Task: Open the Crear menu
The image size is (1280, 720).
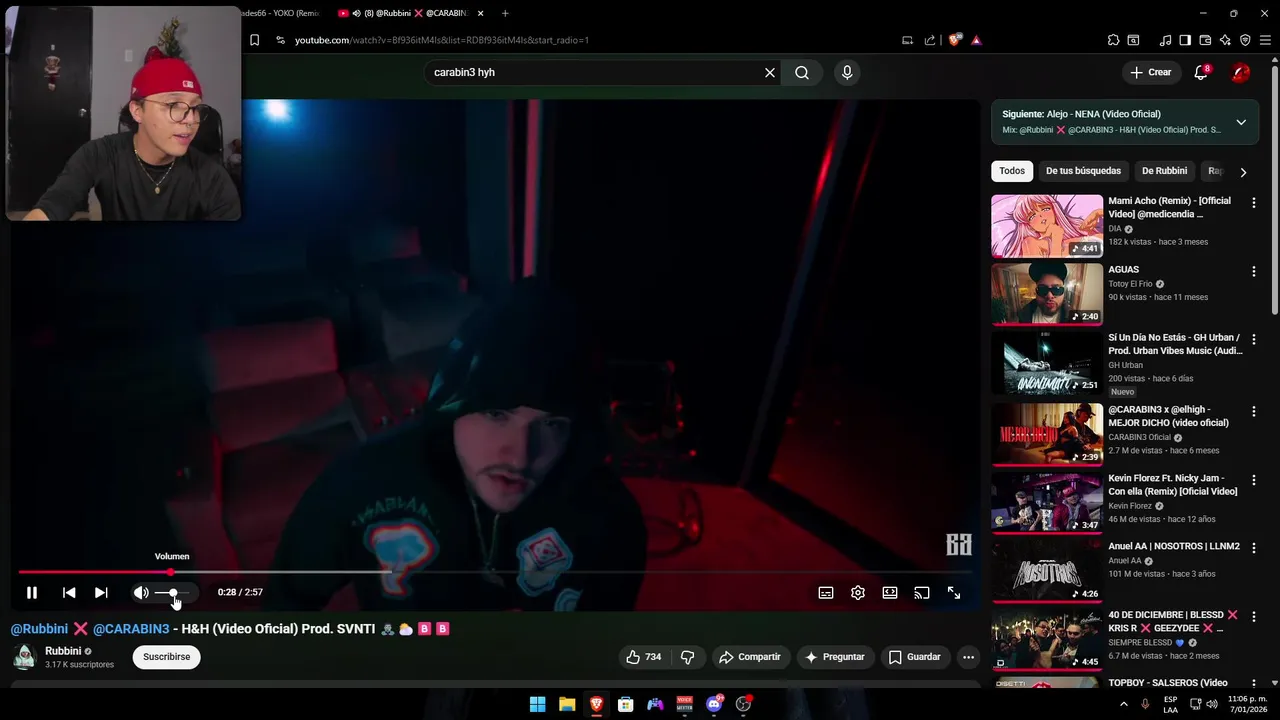Action: pos(1151,72)
